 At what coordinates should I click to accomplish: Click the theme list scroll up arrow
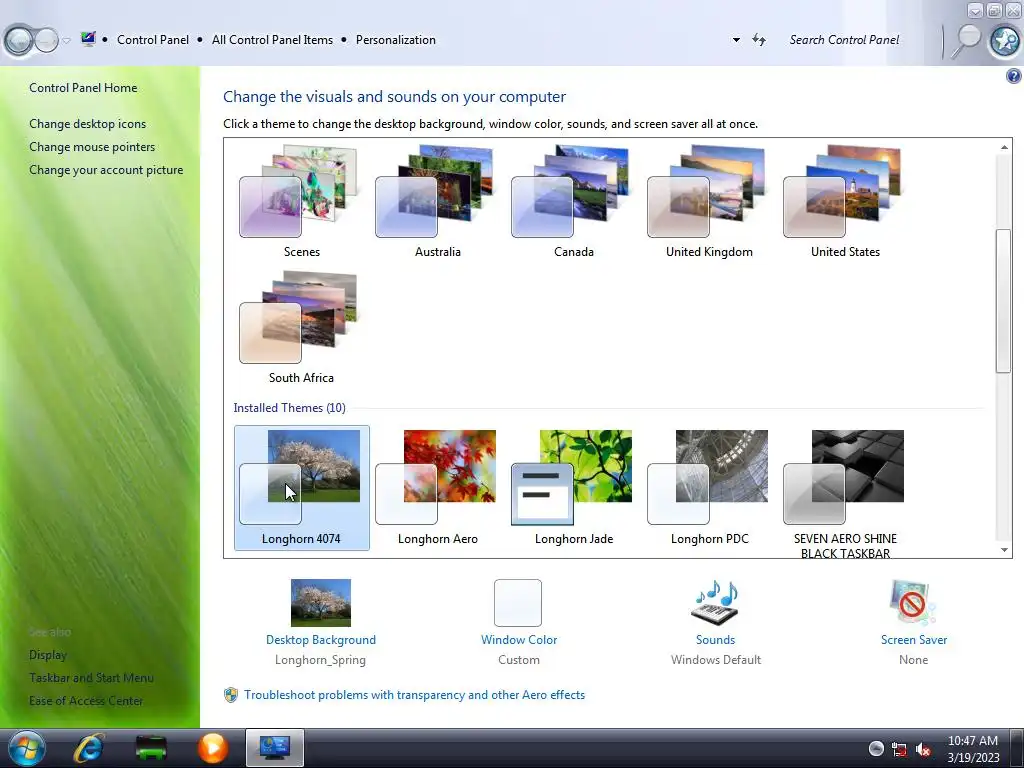click(1004, 148)
